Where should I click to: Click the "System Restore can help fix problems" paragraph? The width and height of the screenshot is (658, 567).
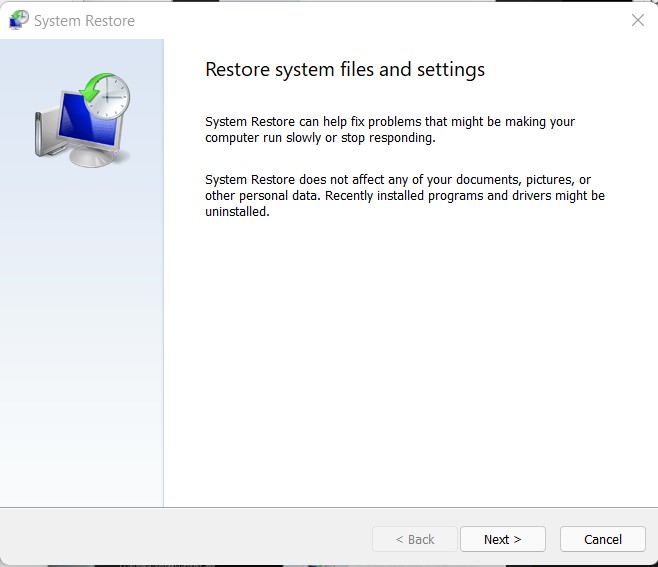point(390,130)
